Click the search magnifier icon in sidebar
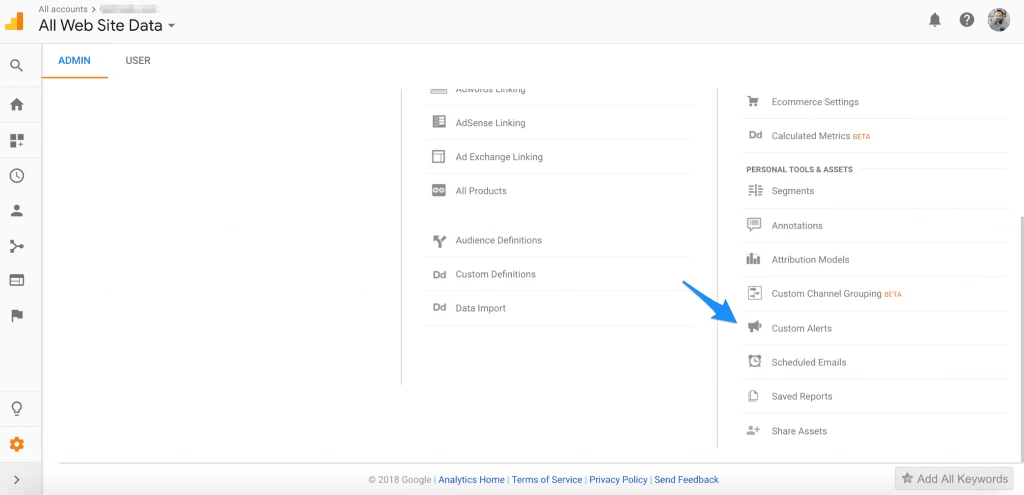 pyautogui.click(x=16, y=66)
